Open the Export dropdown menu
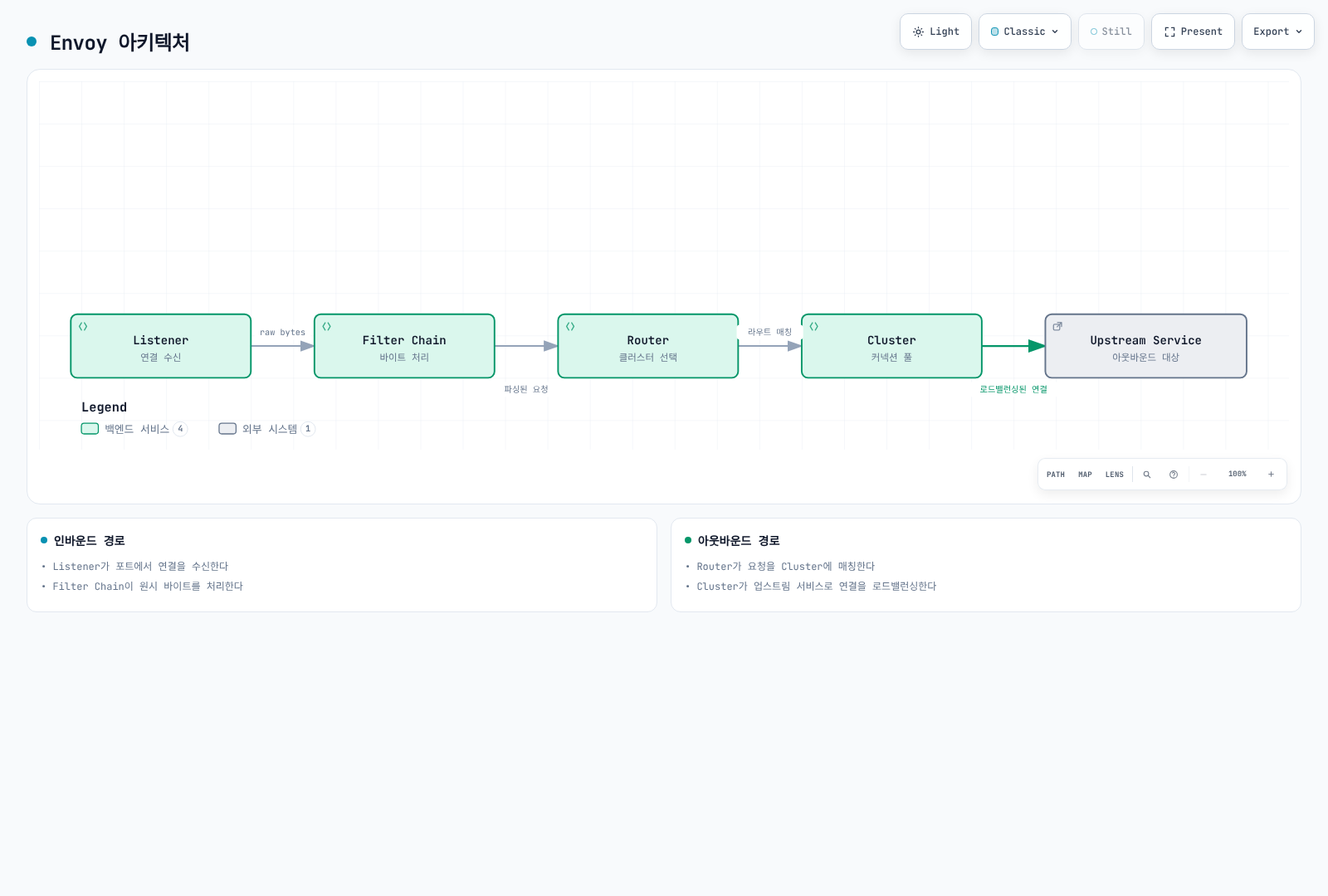 coord(1278,32)
